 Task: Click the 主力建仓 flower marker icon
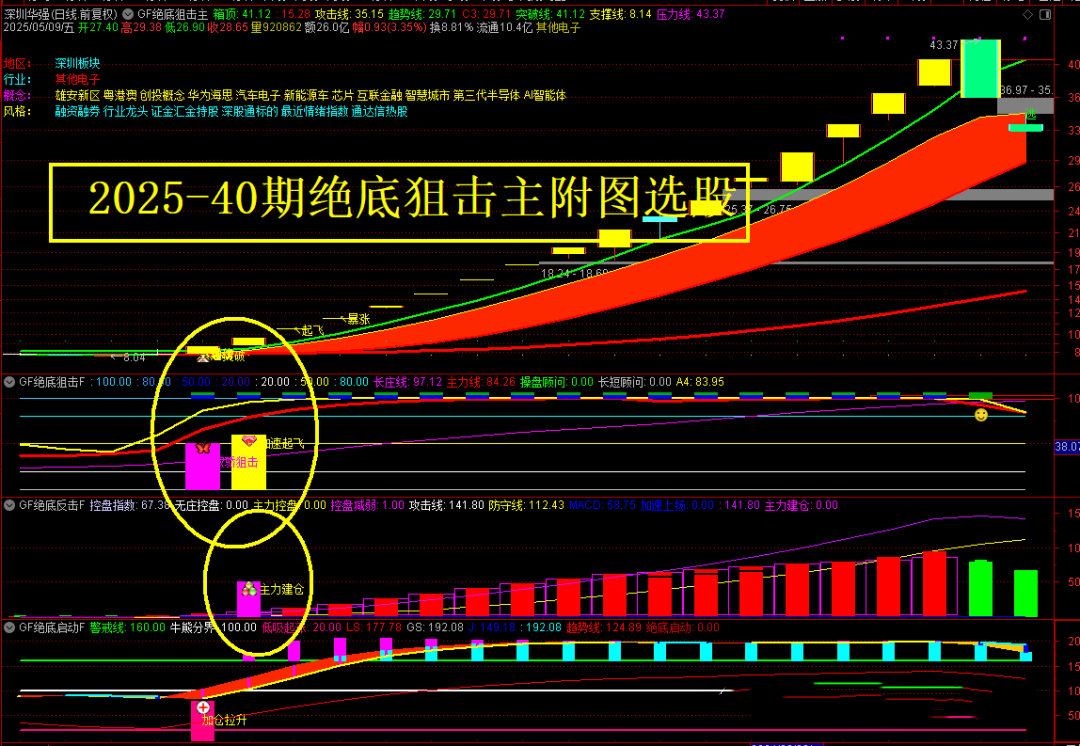(x=249, y=589)
